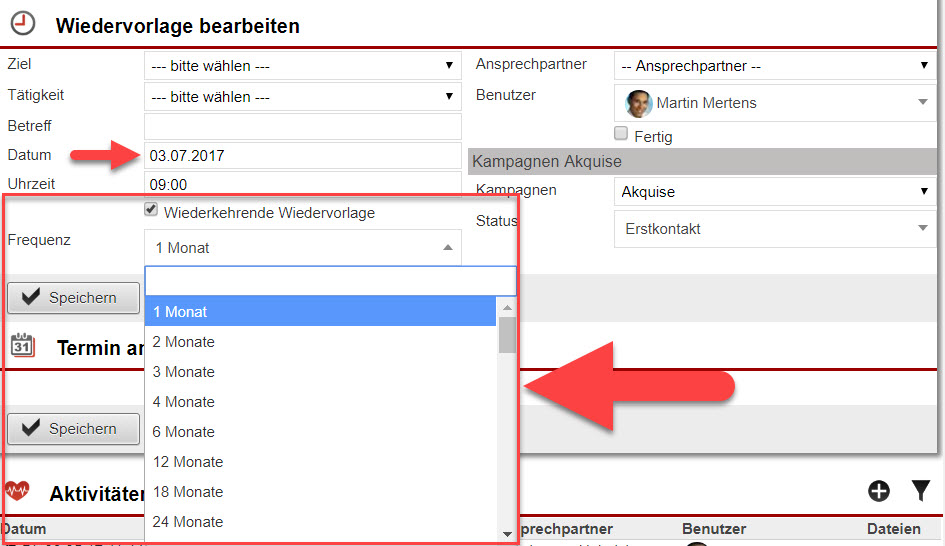This screenshot has height=546, width=945.
Task: Click the clock icon beside Wiedervorlage bearbeiten
Action: 21,23
